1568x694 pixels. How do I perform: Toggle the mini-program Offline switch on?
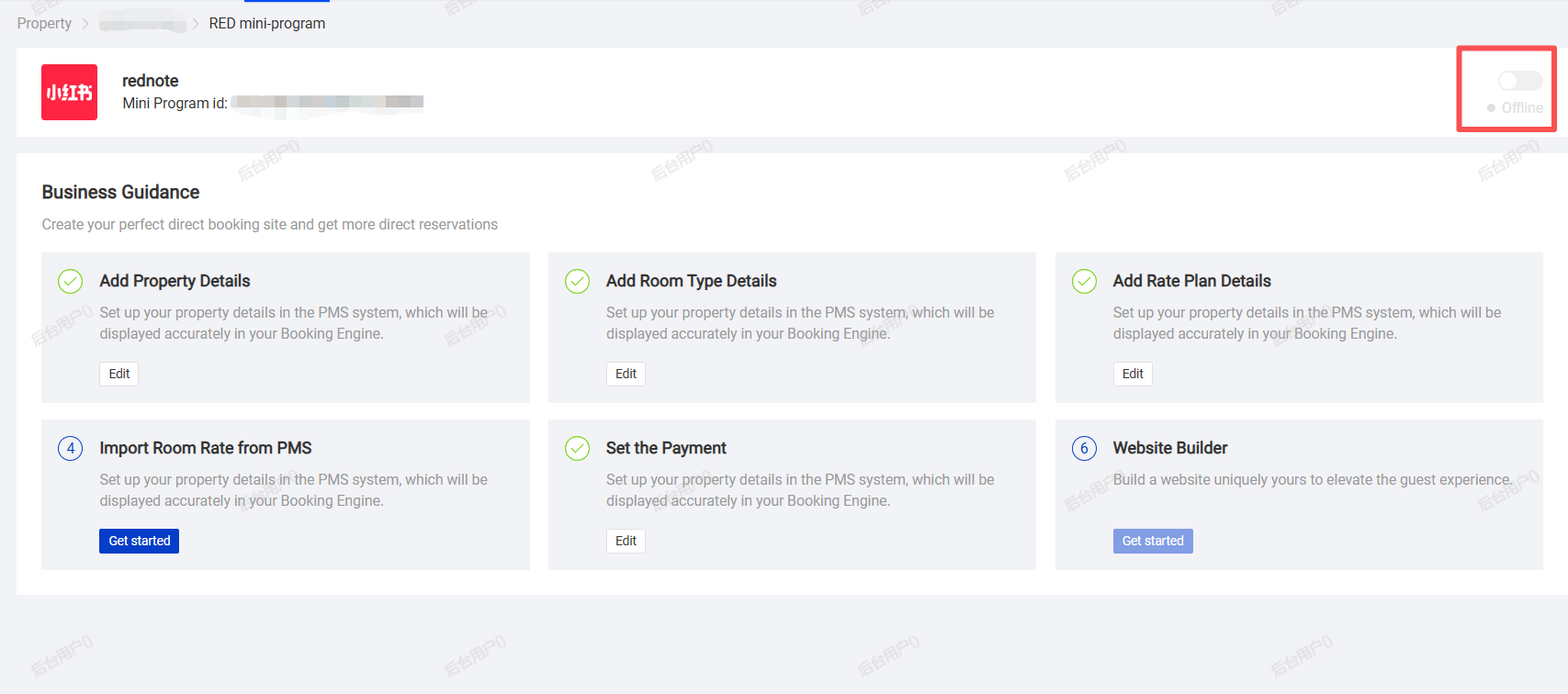[x=1519, y=81]
